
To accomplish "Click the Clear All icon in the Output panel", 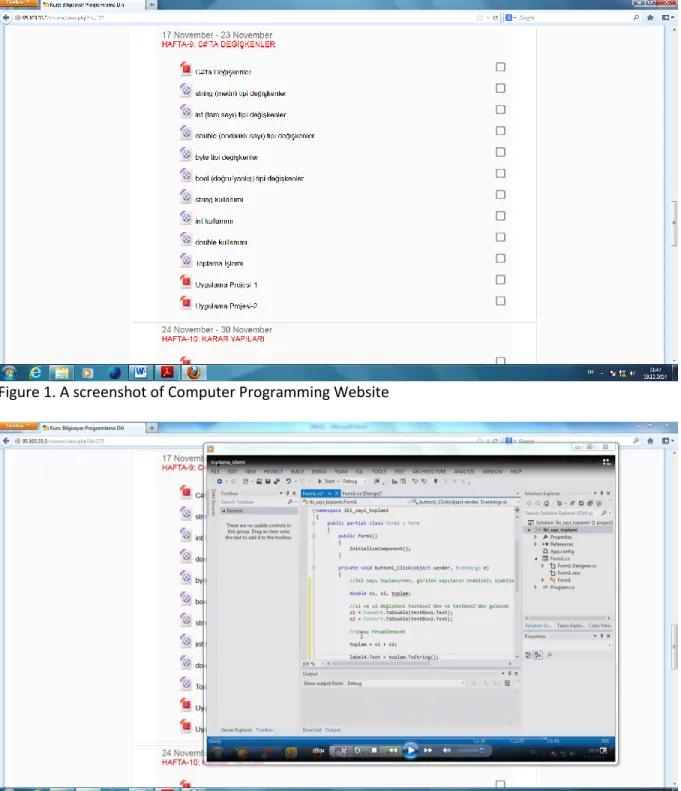I will tap(507, 683).
